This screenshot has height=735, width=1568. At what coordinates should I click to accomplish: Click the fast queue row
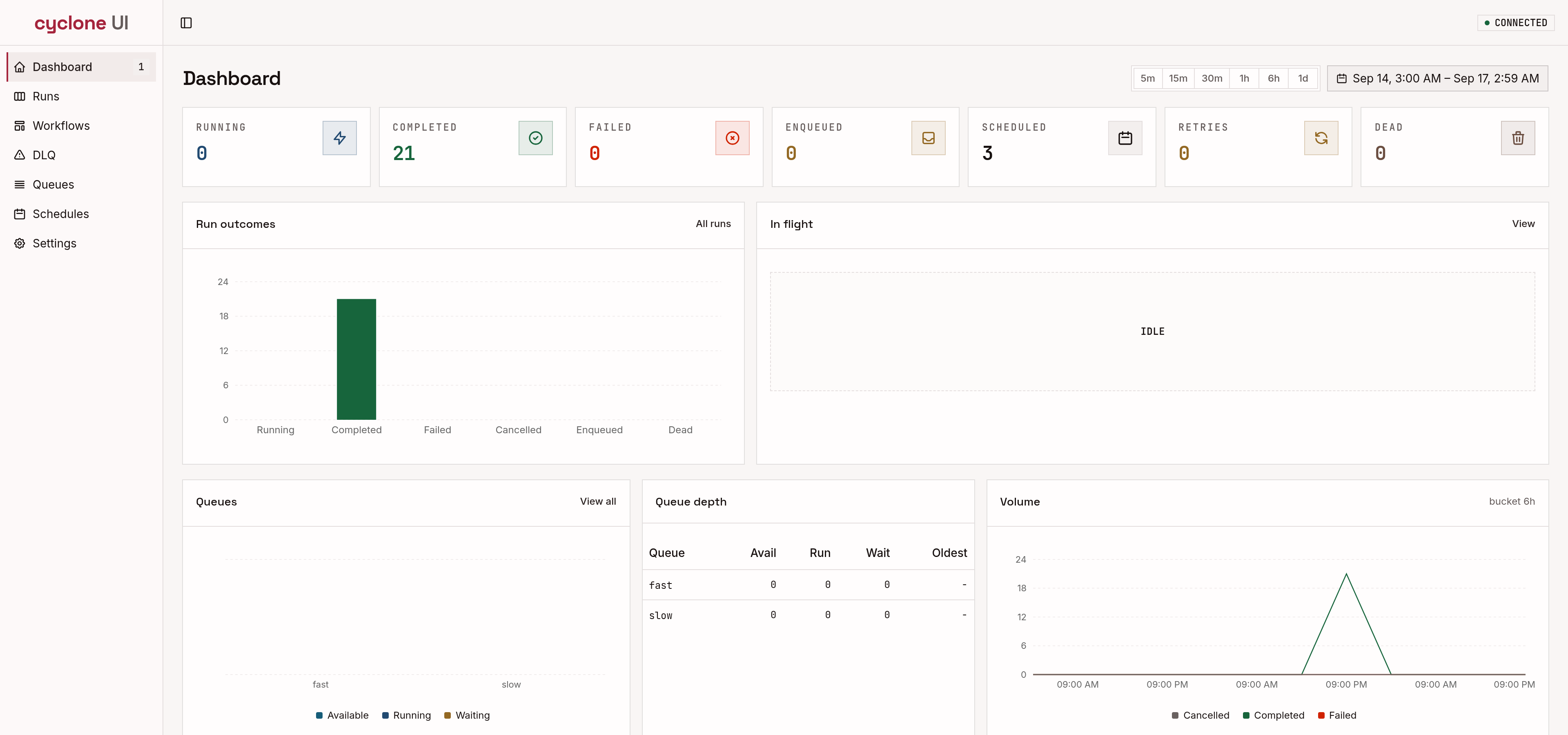tap(808, 585)
